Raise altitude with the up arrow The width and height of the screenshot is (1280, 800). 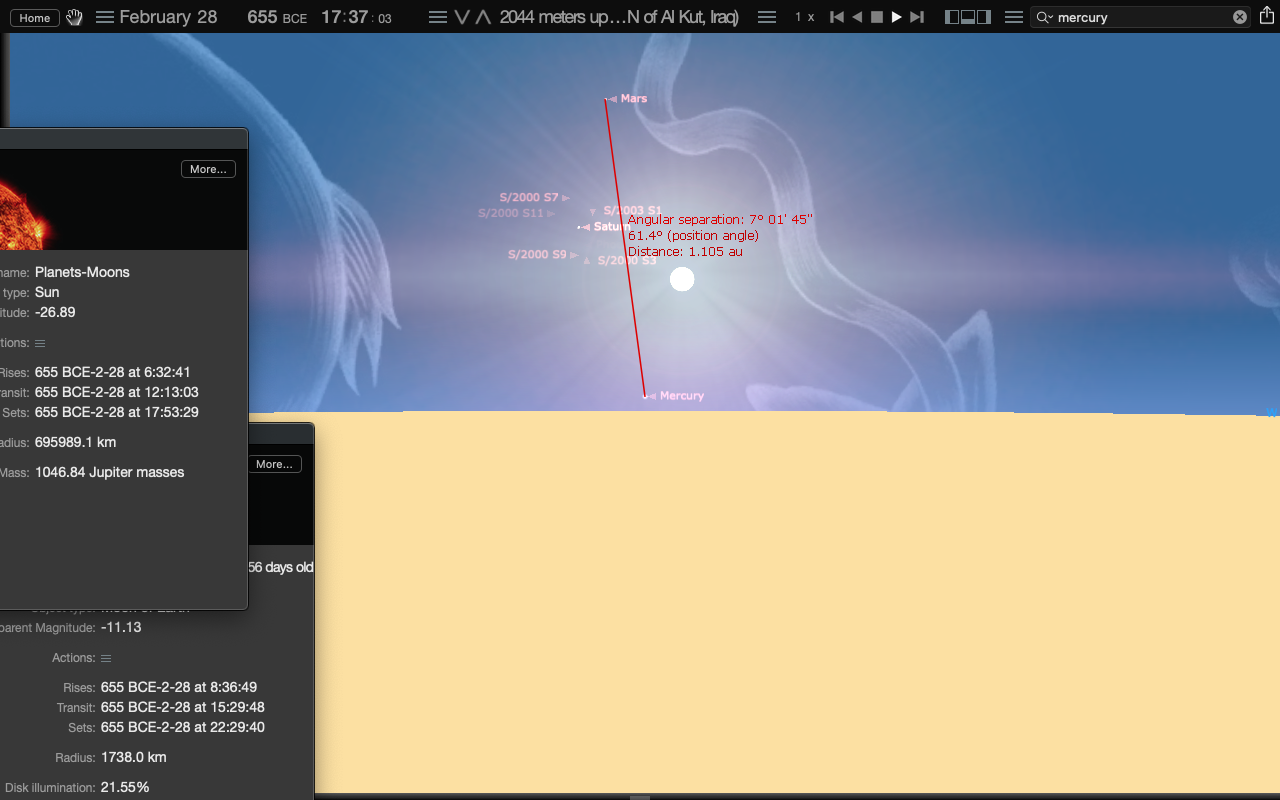[x=483, y=17]
